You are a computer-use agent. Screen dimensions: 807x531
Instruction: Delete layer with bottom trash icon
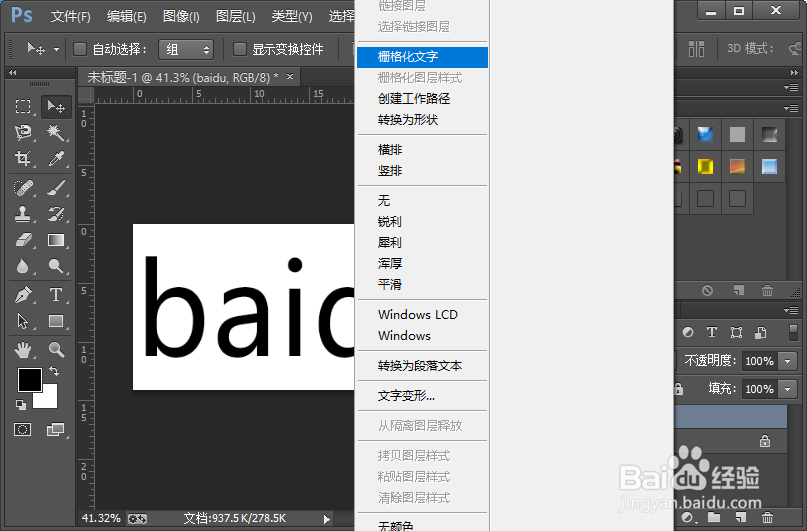(x=767, y=517)
